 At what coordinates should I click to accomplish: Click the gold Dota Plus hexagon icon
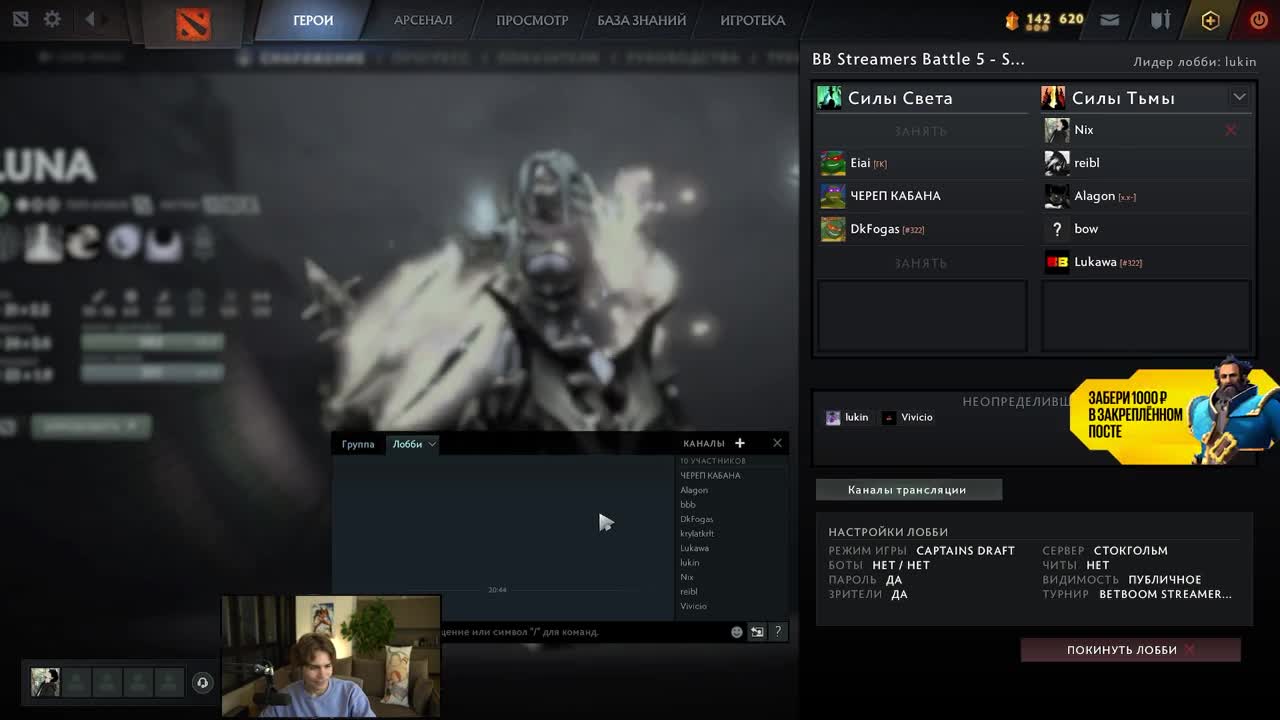[1210, 20]
